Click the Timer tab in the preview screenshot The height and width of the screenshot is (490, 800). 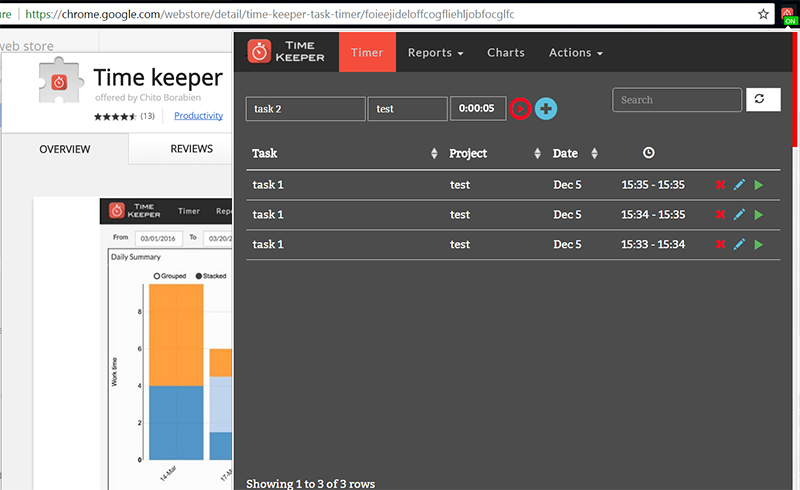click(189, 211)
